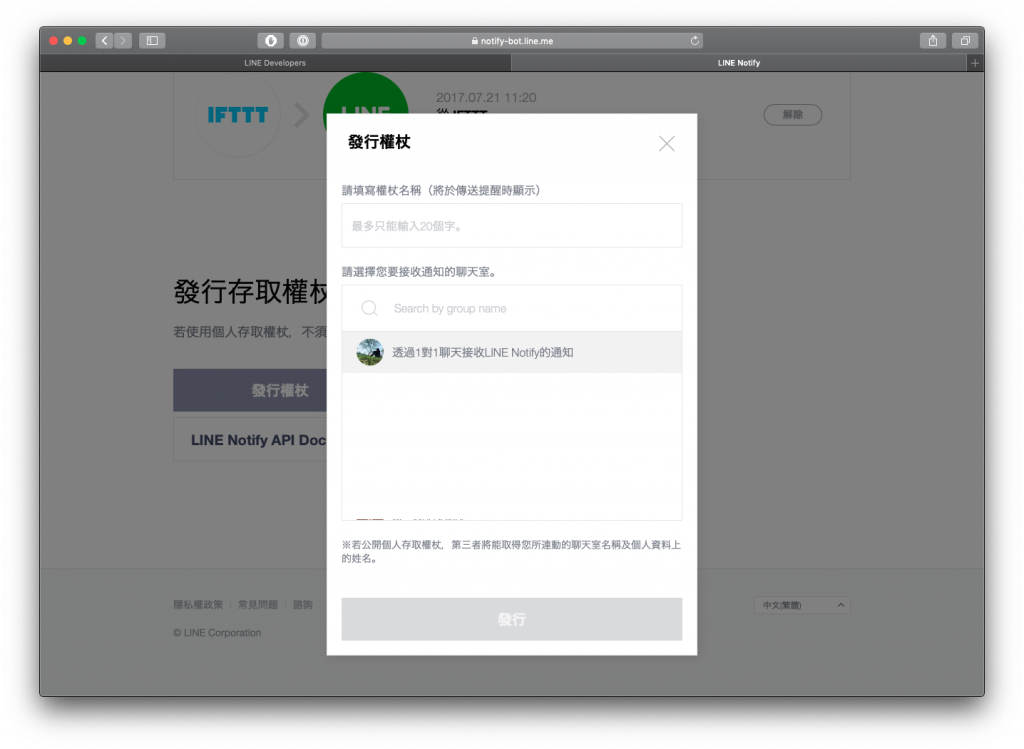Screen dimensions: 1024x749
Task: Click the 2017.07.21 11:20 timestamp
Action: (x=486, y=98)
